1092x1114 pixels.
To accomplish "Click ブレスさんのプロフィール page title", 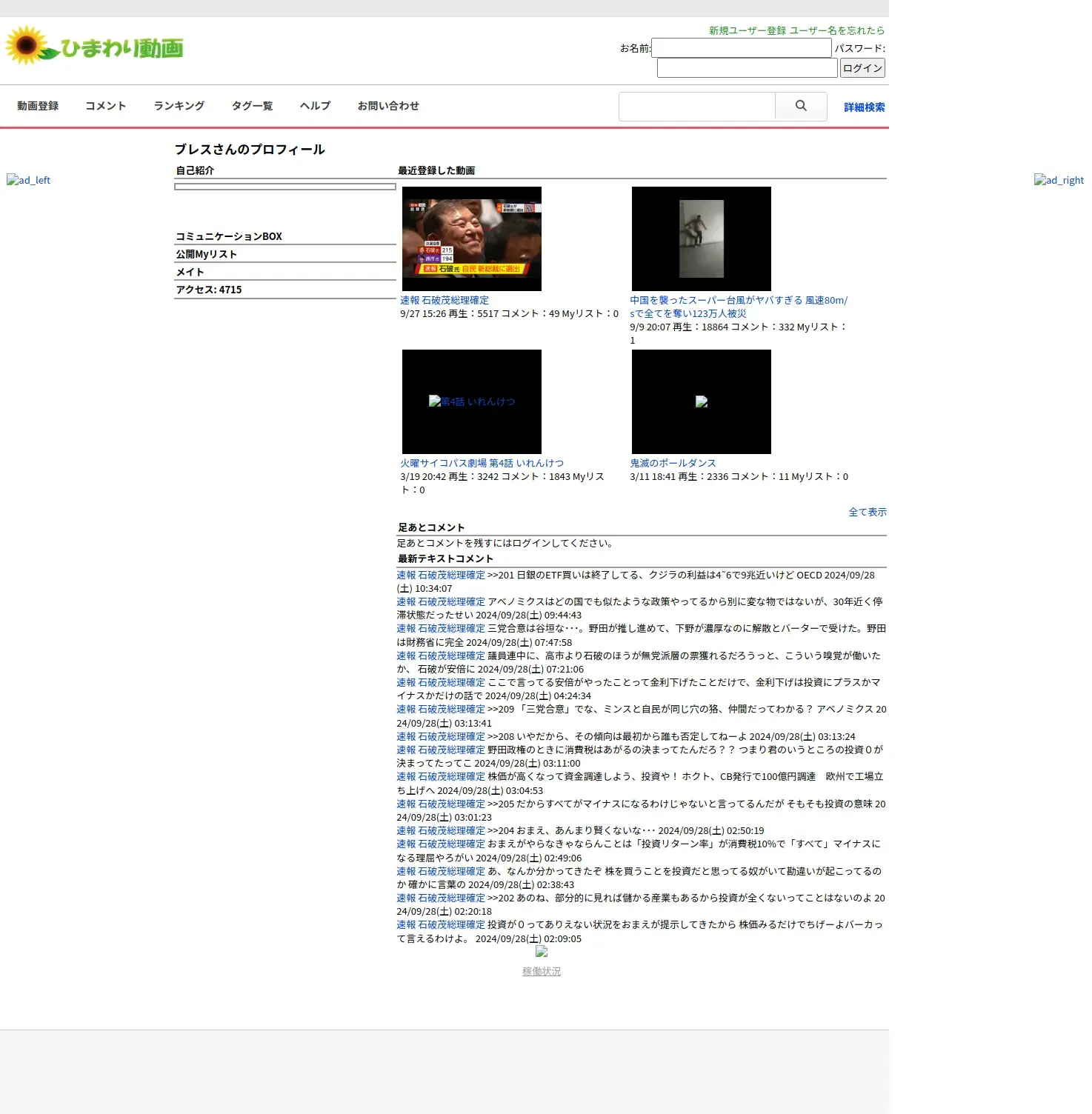I will click(x=250, y=150).
